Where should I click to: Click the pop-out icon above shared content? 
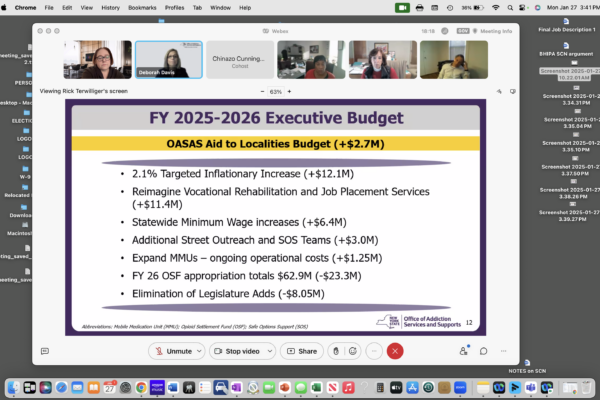[x=513, y=91]
